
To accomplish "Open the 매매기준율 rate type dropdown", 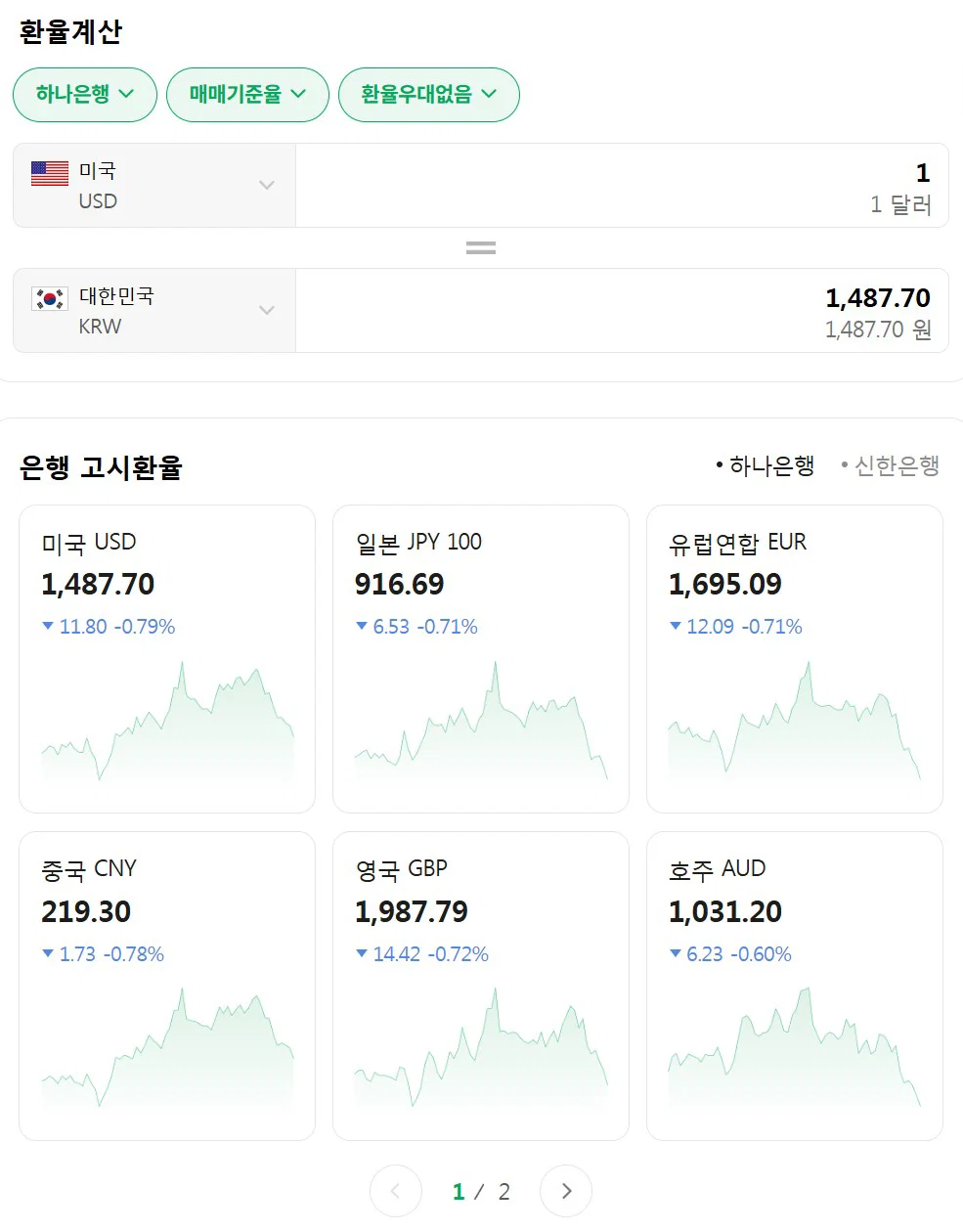I will [247, 95].
